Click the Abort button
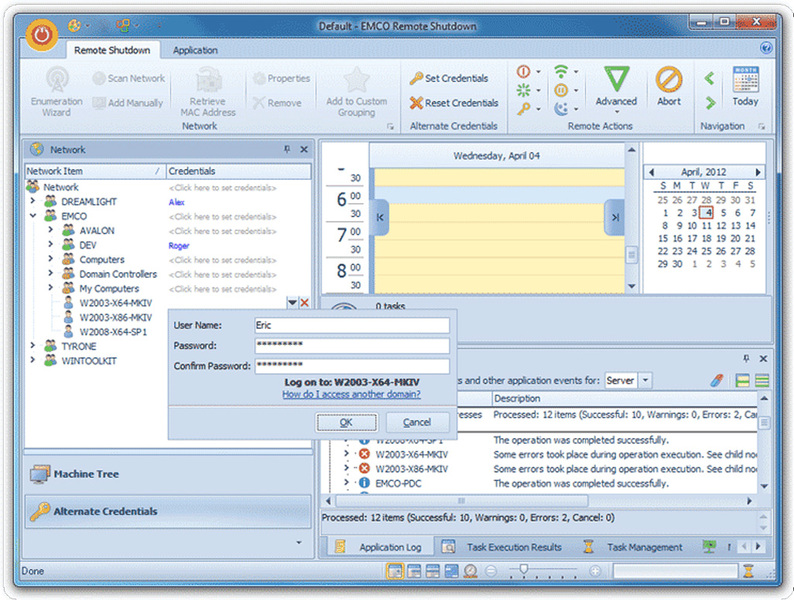Image resolution: width=794 pixels, height=600 pixels. [668, 86]
